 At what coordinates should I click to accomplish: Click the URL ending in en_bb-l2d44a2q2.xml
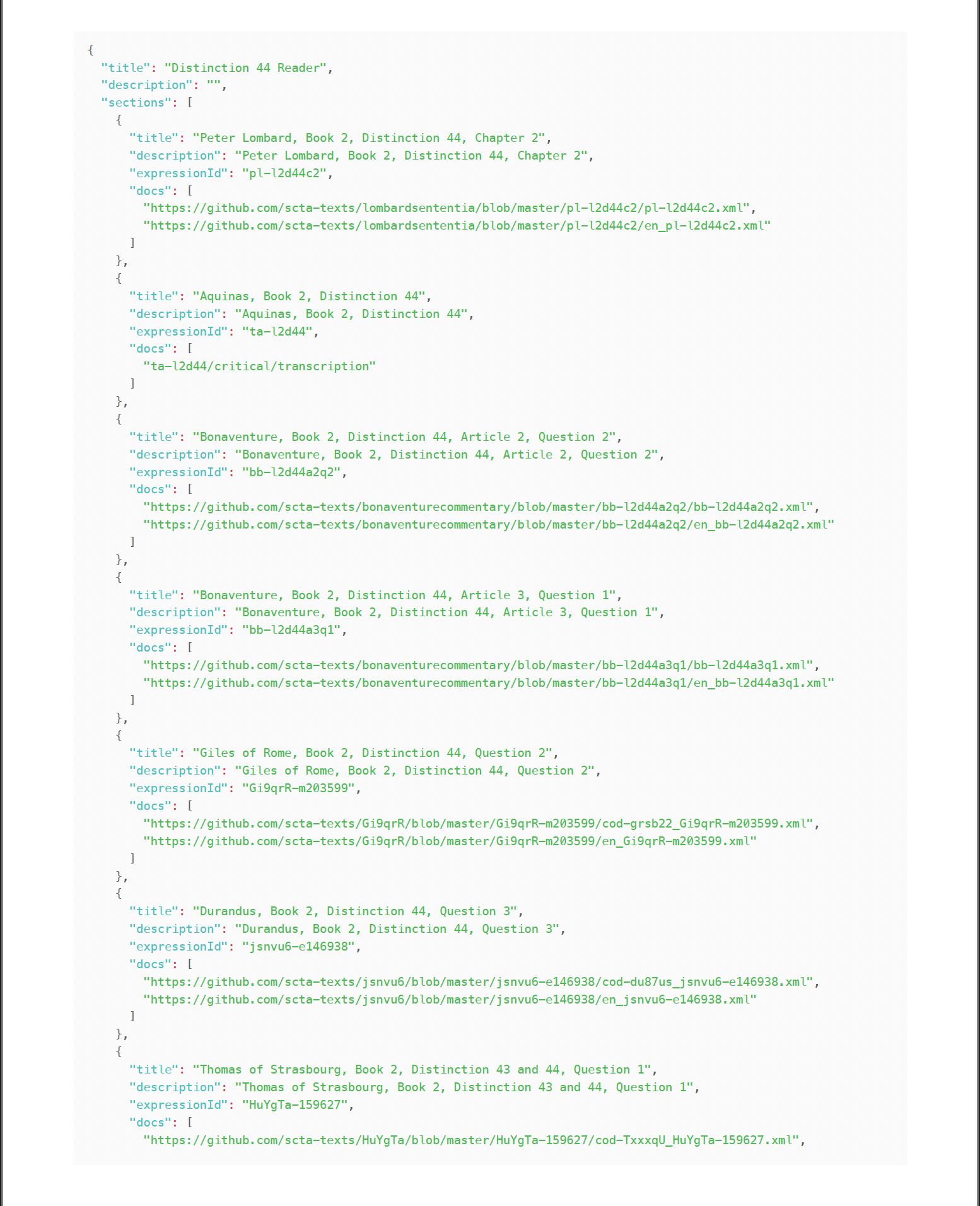tap(489, 525)
